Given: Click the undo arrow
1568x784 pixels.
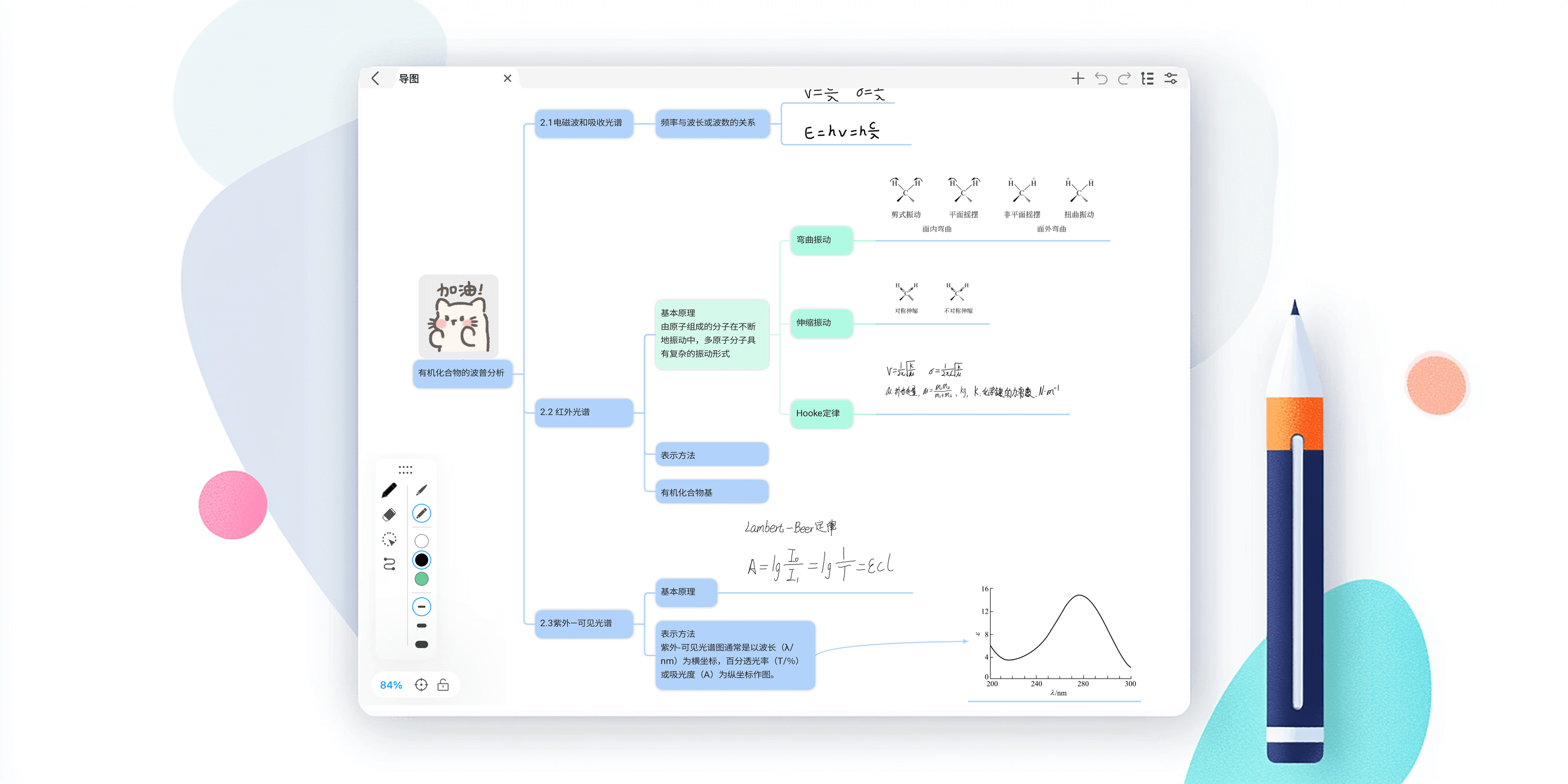Looking at the screenshot, I should point(1100,79).
